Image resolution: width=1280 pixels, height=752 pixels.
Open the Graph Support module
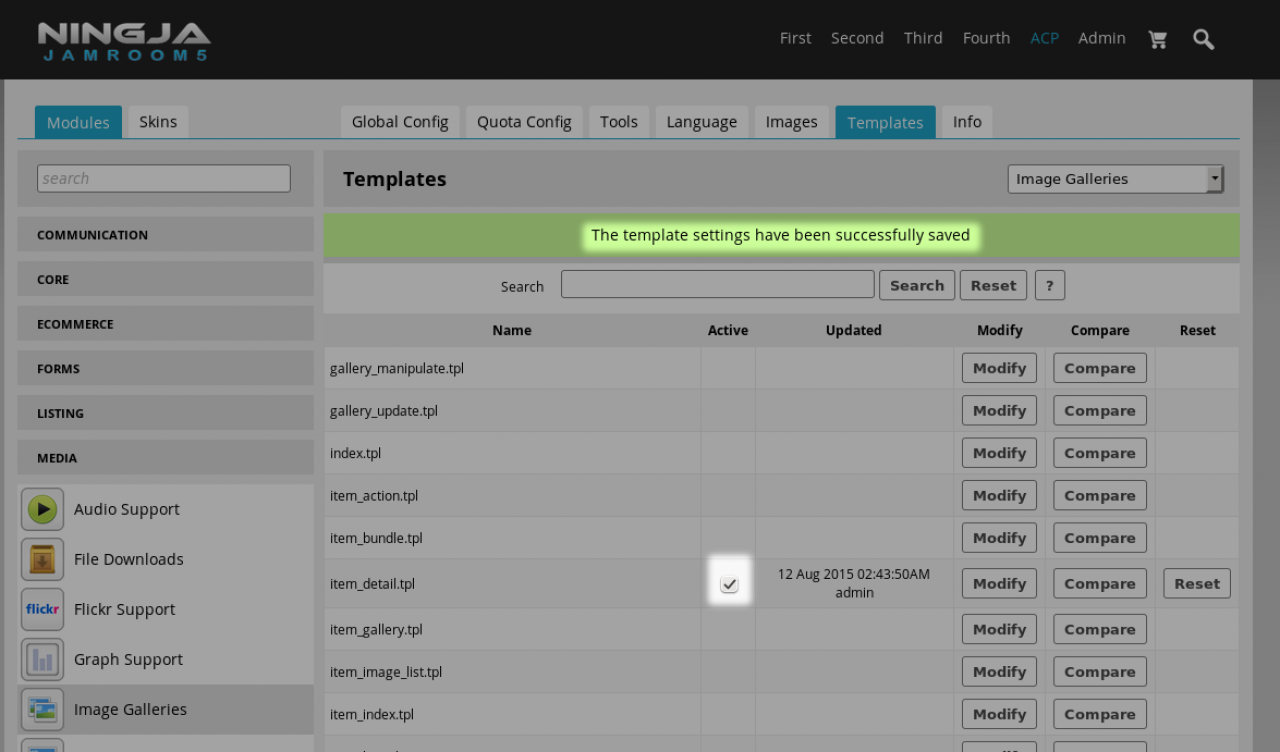point(128,659)
